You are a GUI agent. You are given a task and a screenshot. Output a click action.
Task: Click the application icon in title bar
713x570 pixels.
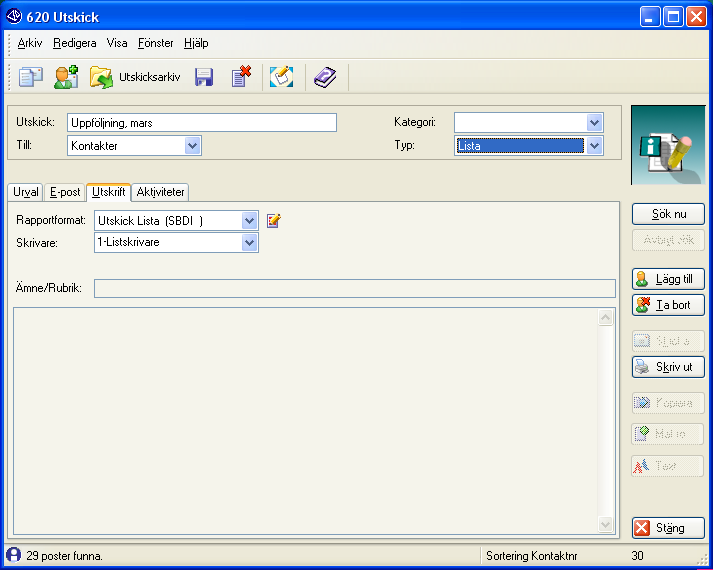click(14, 16)
